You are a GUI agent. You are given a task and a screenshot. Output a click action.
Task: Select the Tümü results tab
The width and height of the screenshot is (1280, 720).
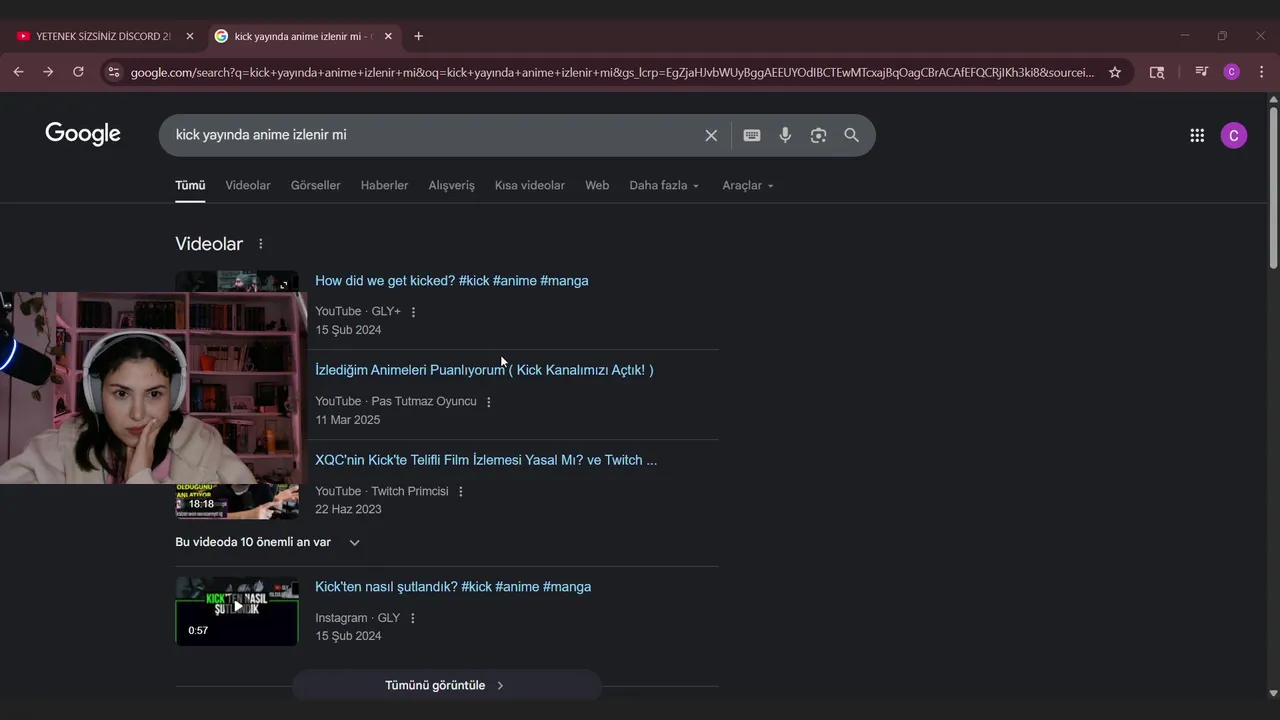click(x=190, y=186)
